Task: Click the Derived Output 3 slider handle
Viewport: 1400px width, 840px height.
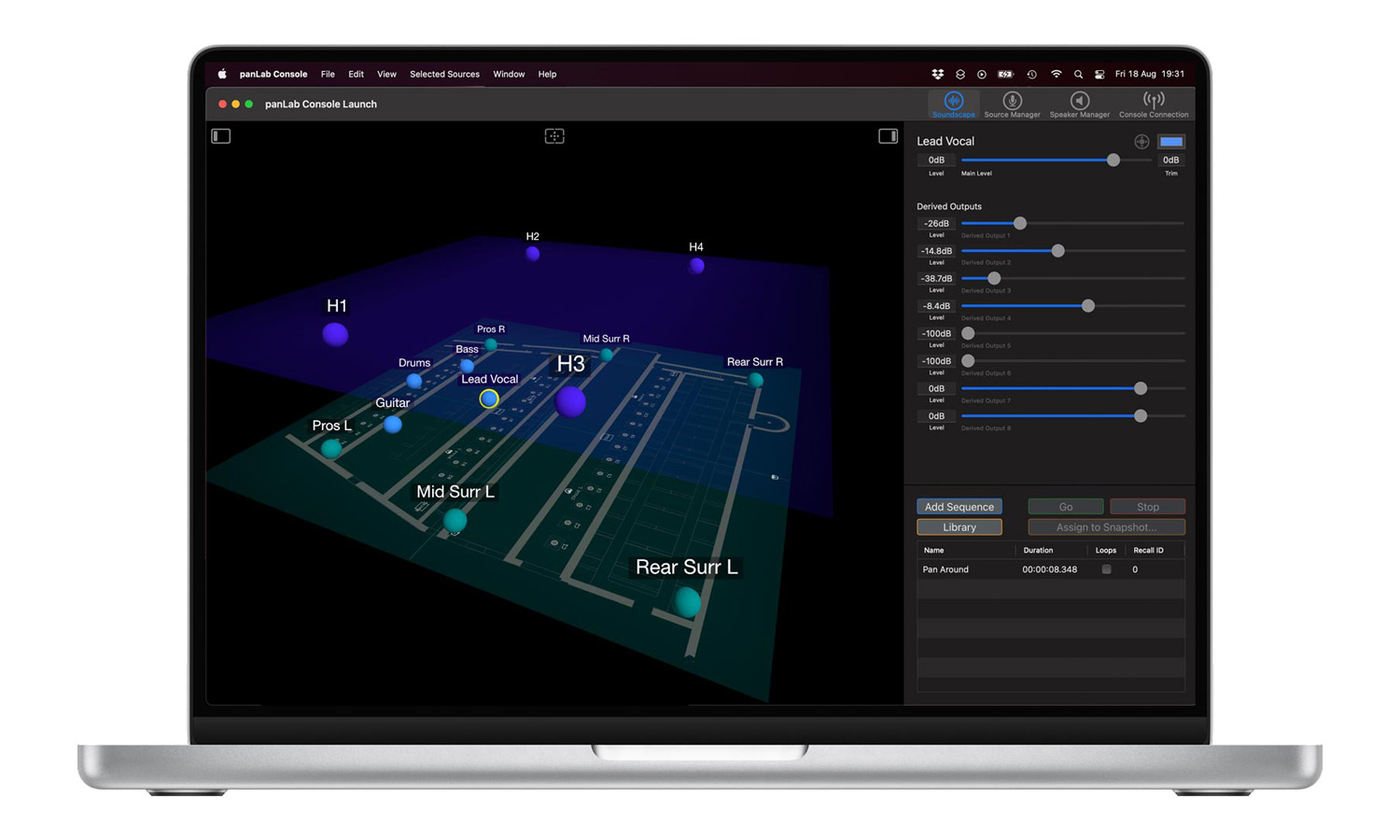Action: 994,279
